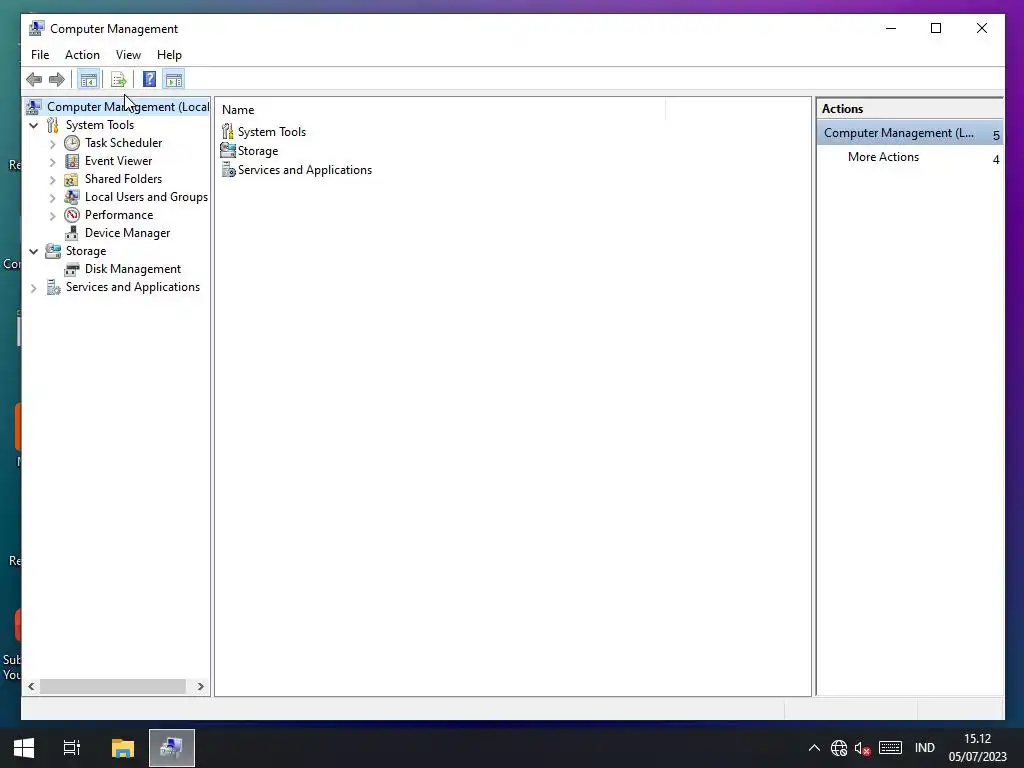
Task: Click the Forward arrow toolbar icon
Action: pos(57,80)
